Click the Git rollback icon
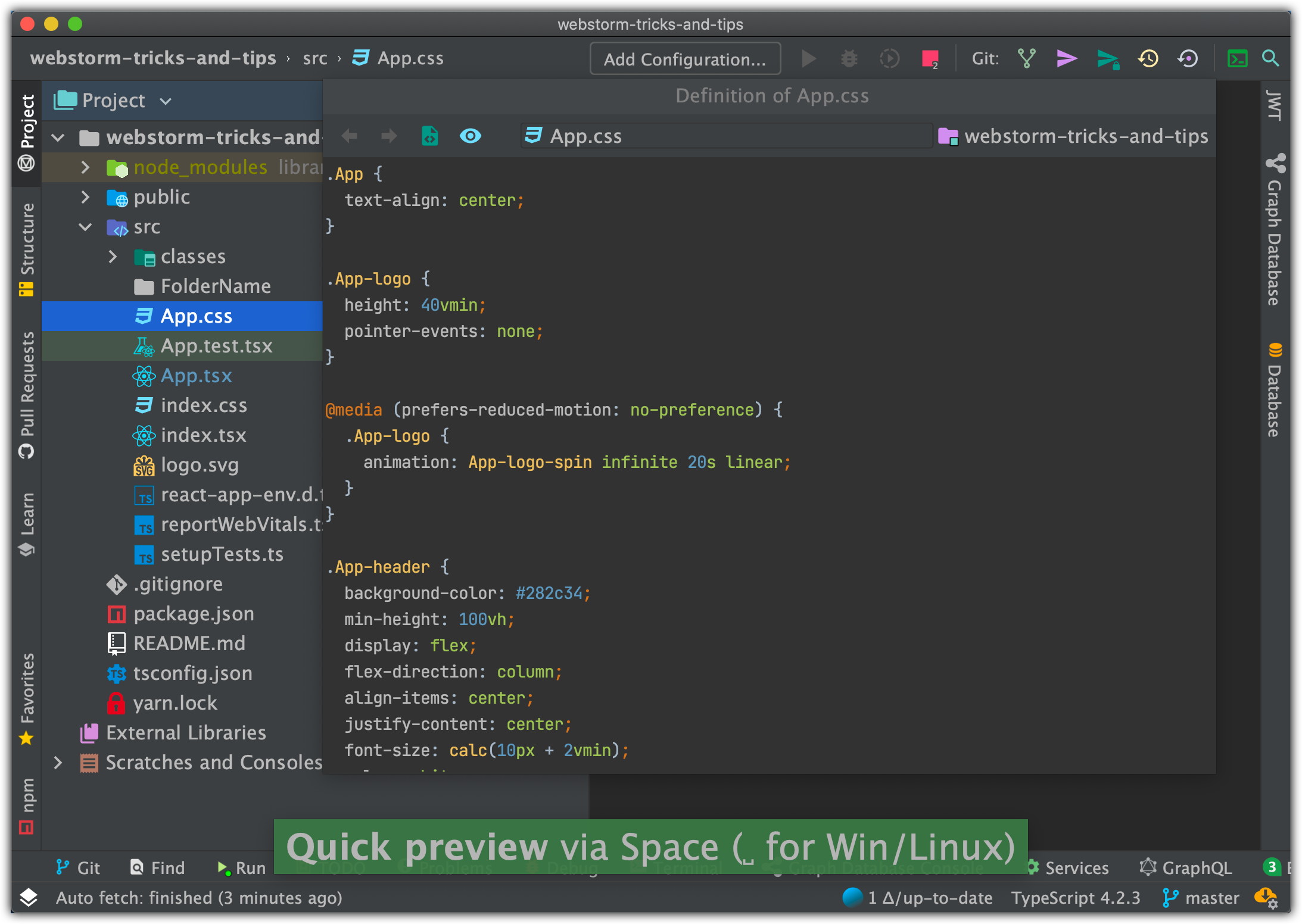Viewport: 1302px width, 924px height. 1188,58
